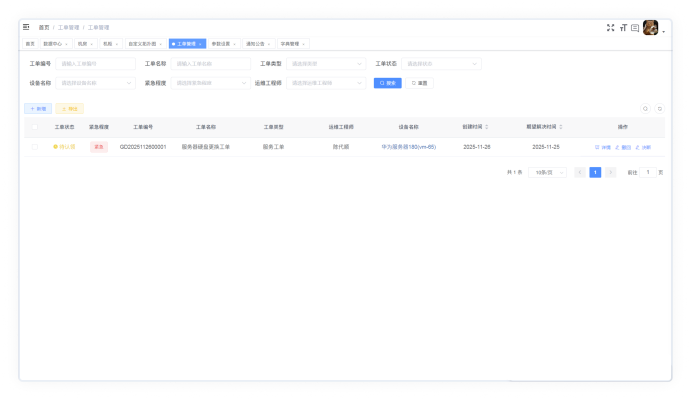This screenshot has width=691, height=400.
Task: Sort by 期望解决时间 using its sort arrows
Action: [x=561, y=127]
